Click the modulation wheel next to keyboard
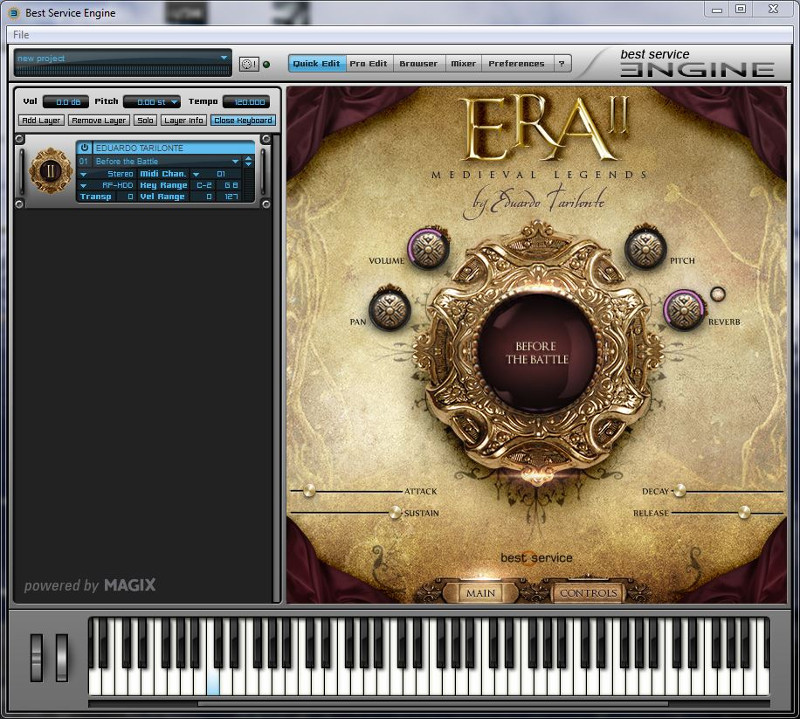This screenshot has width=800, height=719. (x=62, y=657)
